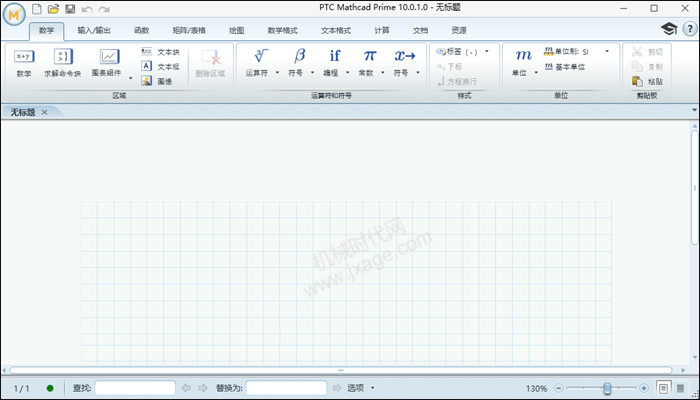Close the 无标题 document tab

pos(44,112)
